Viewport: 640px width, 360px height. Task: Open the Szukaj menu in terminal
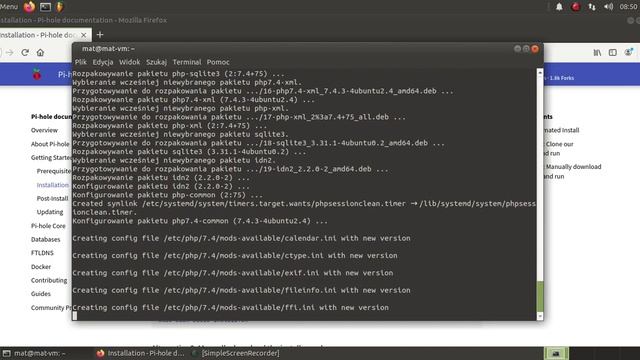tap(156, 62)
